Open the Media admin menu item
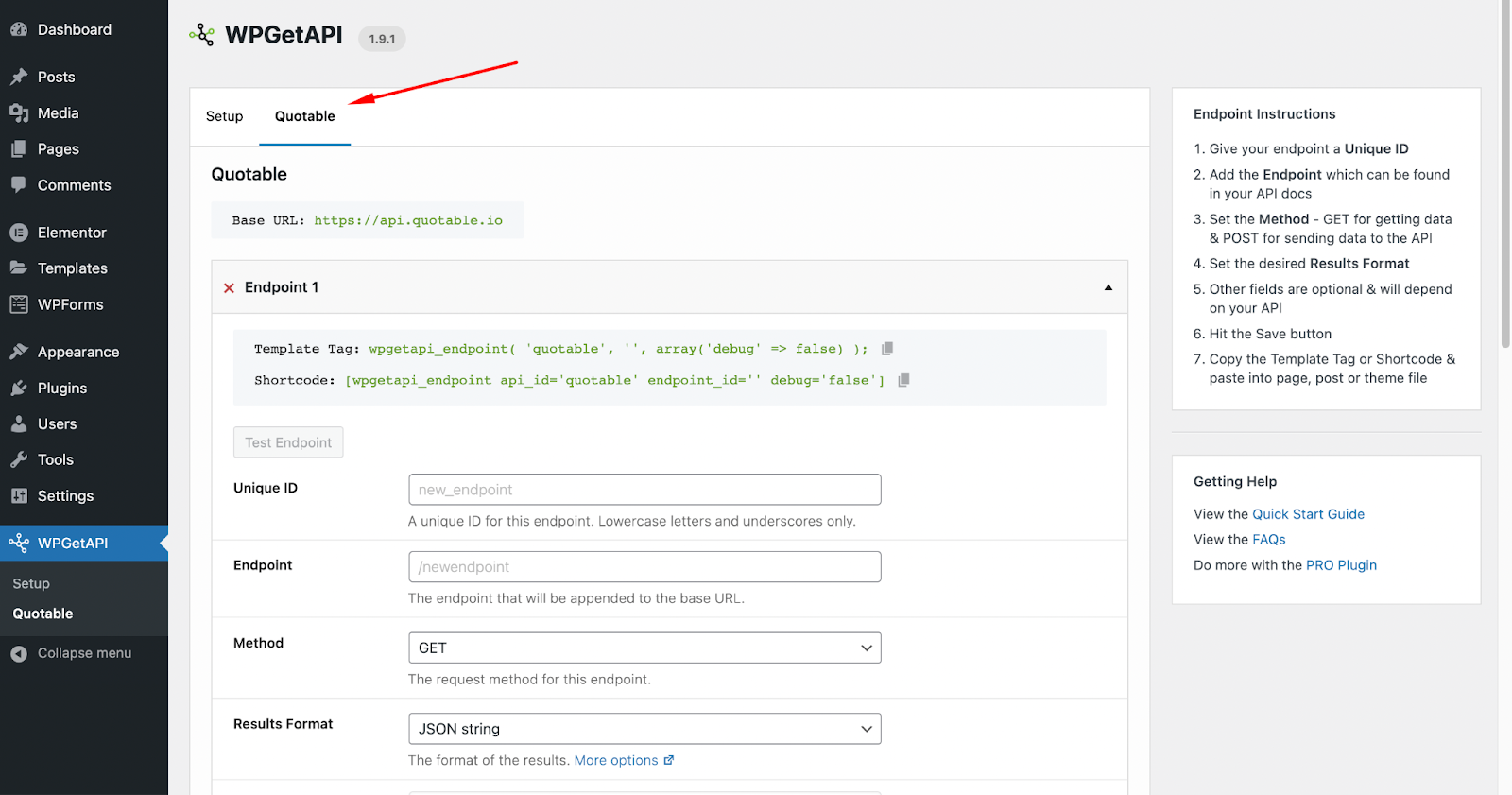1512x795 pixels. tap(59, 113)
